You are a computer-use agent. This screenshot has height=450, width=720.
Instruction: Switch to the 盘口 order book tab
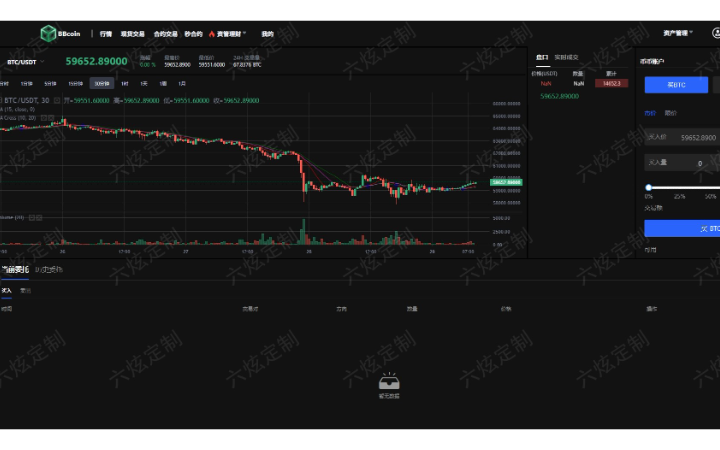(542, 57)
